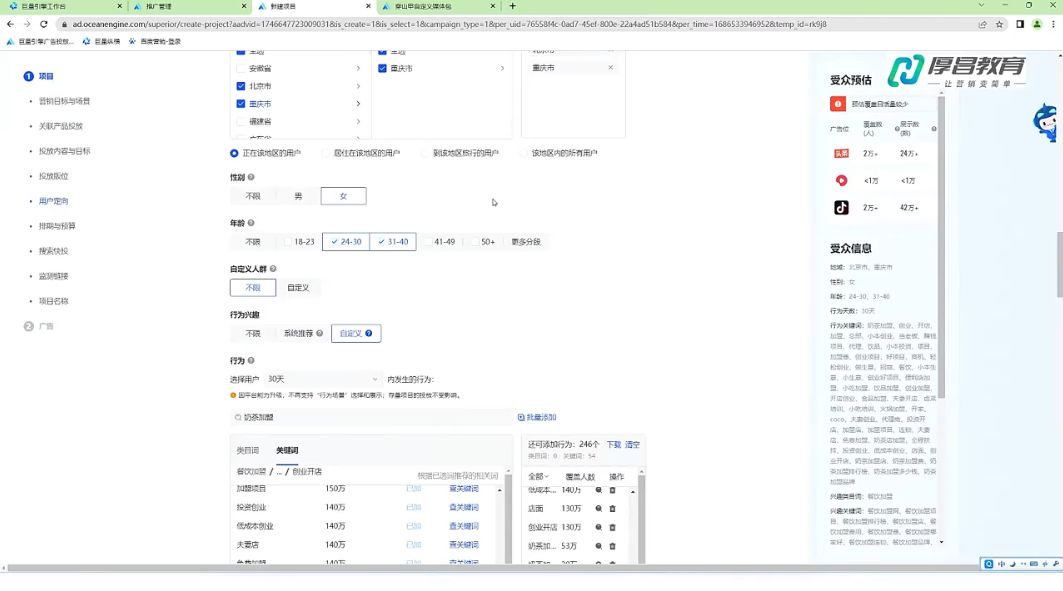Screen dimensions: 1063x591
Task: Click the share icon in the address bar
Action: pos(982,24)
